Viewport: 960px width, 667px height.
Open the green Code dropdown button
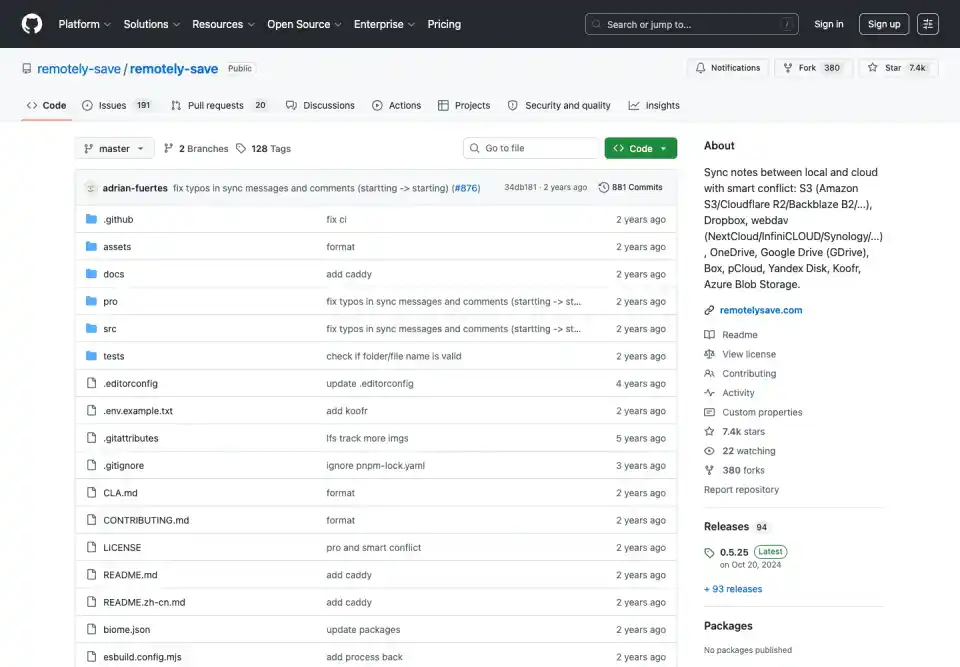pos(640,148)
